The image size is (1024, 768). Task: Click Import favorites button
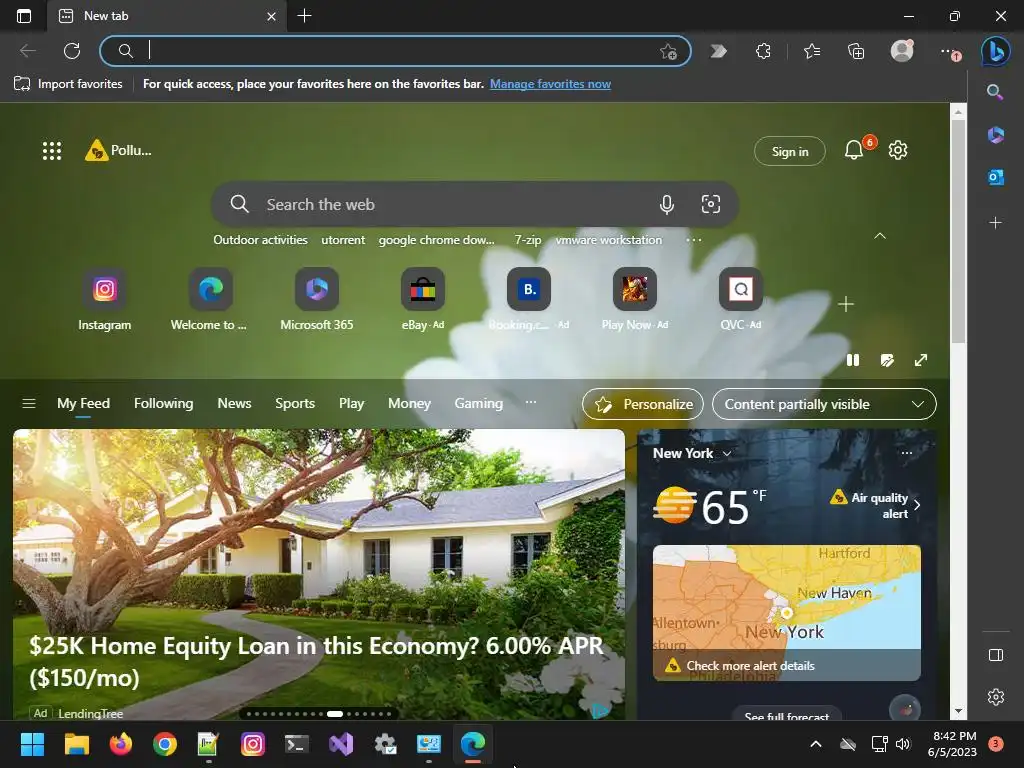click(x=68, y=84)
